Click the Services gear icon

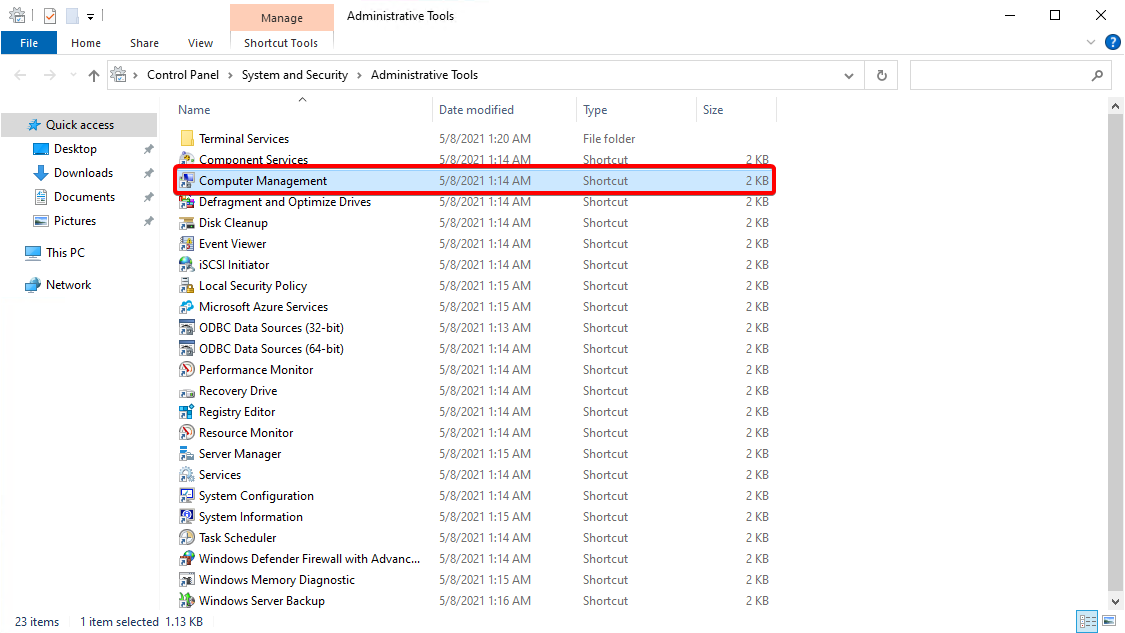coord(186,475)
